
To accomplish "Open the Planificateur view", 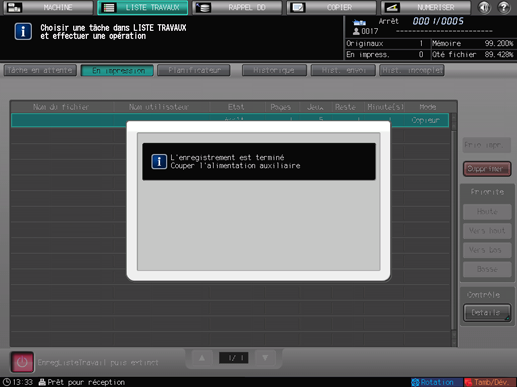I will click(x=194, y=70).
